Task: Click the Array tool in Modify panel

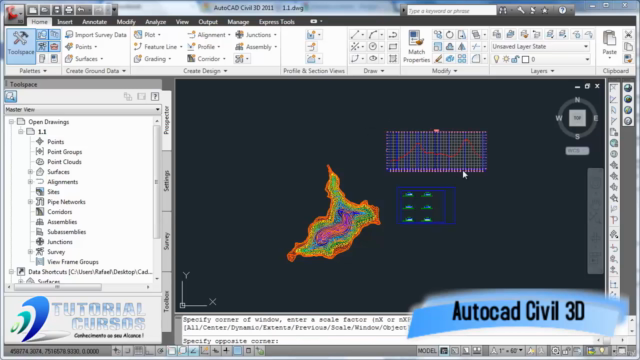Action: (462, 59)
